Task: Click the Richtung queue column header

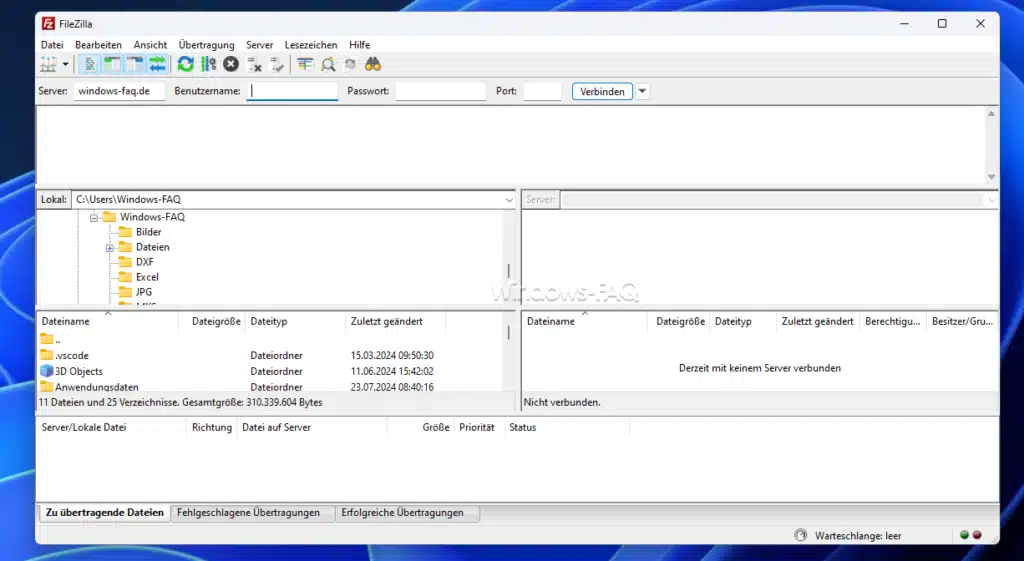Action: pyautogui.click(x=212, y=427)
